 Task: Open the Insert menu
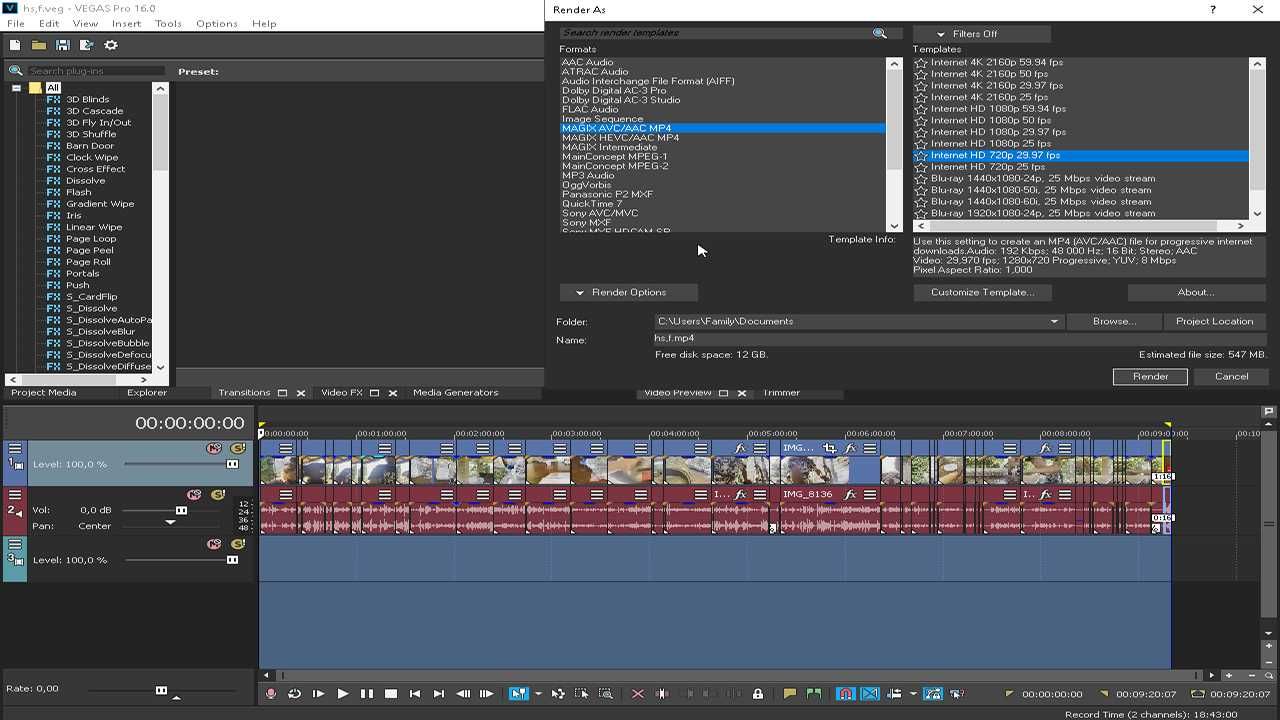click(x=127, y=23)
